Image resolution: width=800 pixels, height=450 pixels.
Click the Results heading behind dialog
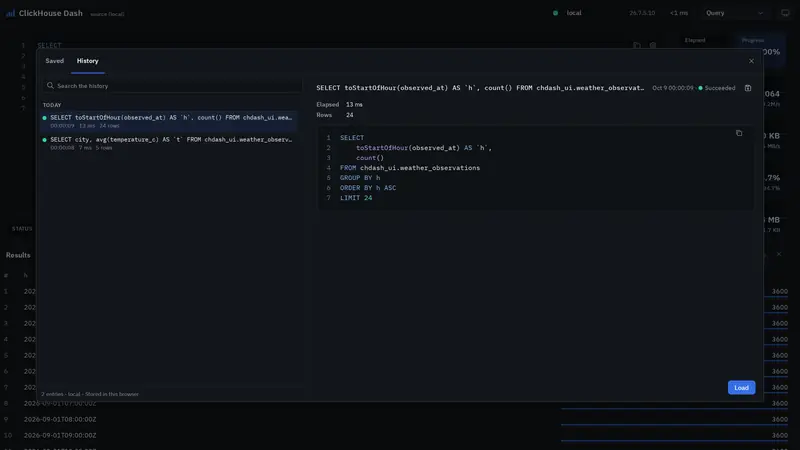[18, 255]
